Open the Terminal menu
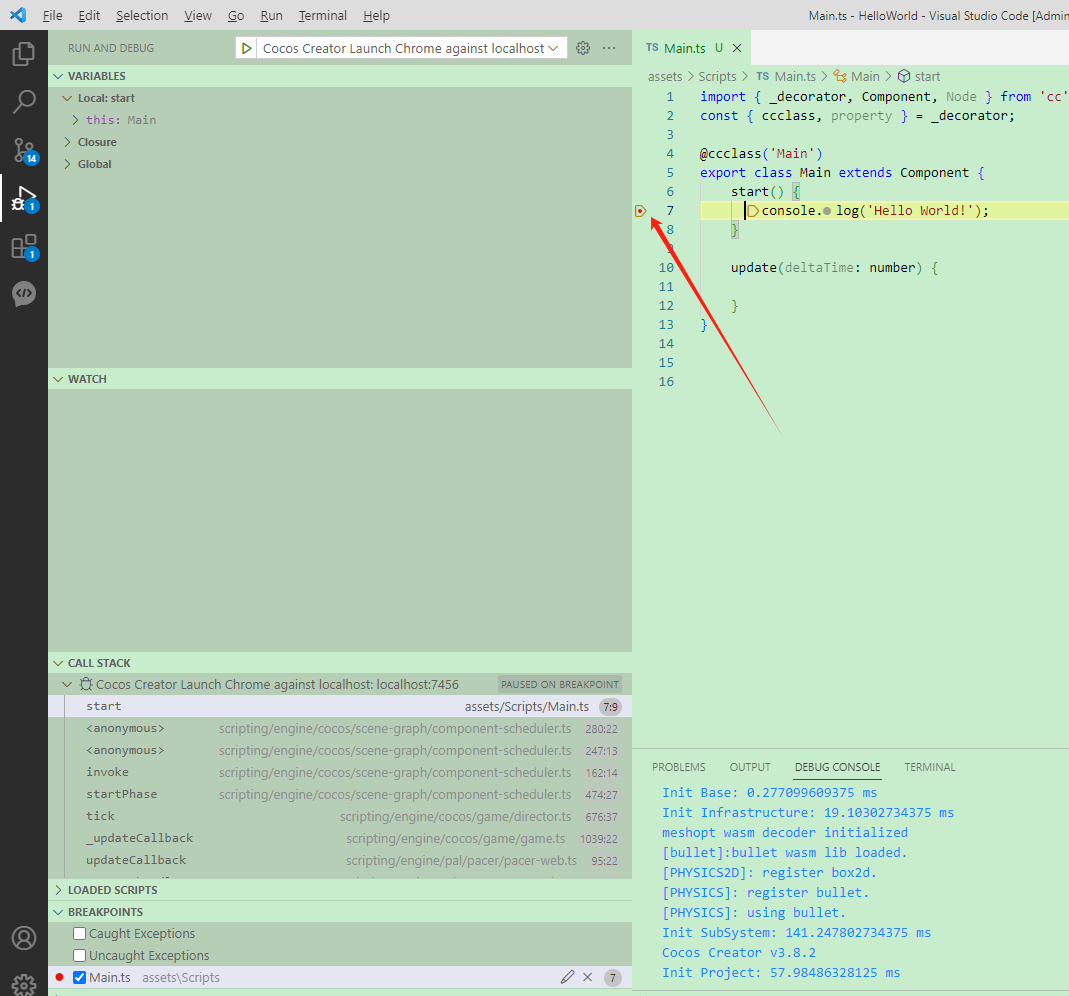This screenshot has height=996, width=1069. pos(322,15)
